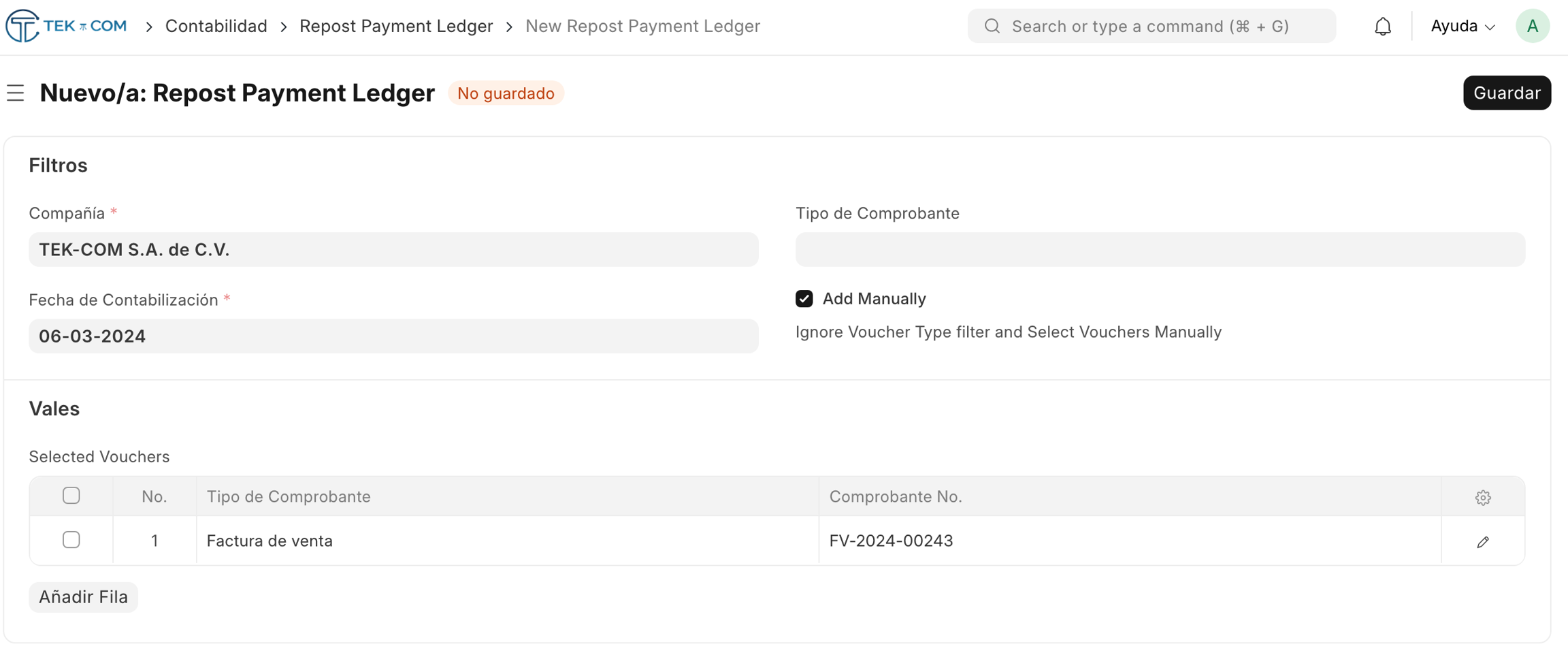Open the Compañía link field
This screenshot has width=1568, height=657.
tap(393, 250)
